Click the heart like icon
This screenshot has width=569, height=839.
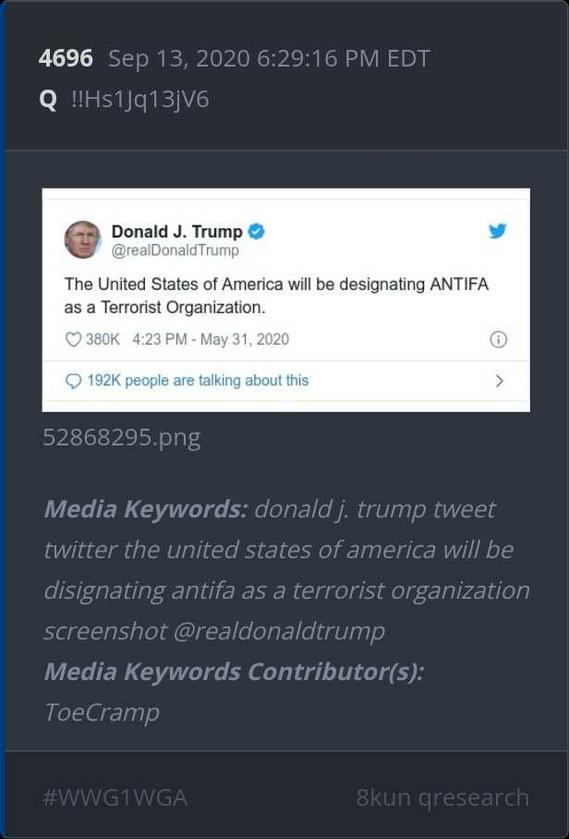(x=73, y=339)
